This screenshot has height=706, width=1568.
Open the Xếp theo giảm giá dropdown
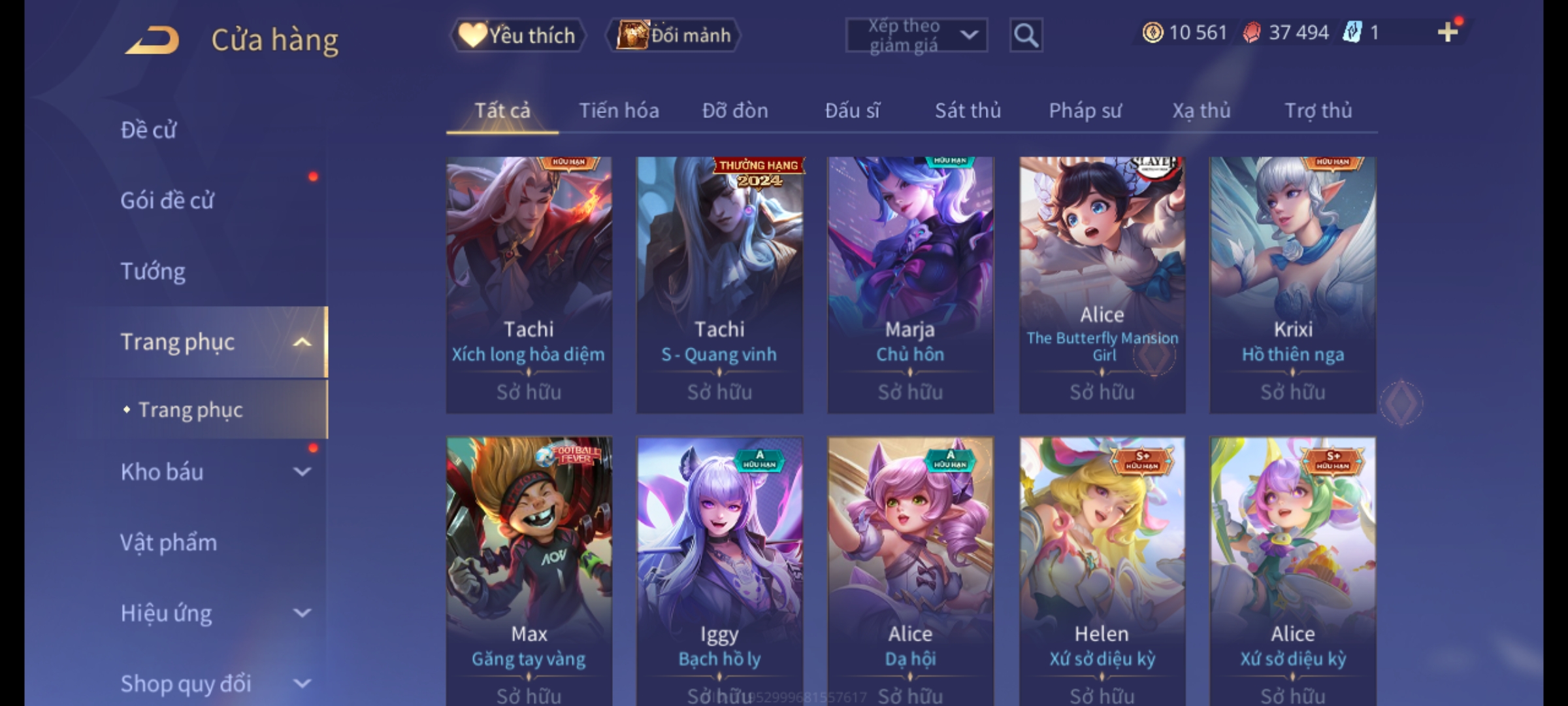click(916, 35)
